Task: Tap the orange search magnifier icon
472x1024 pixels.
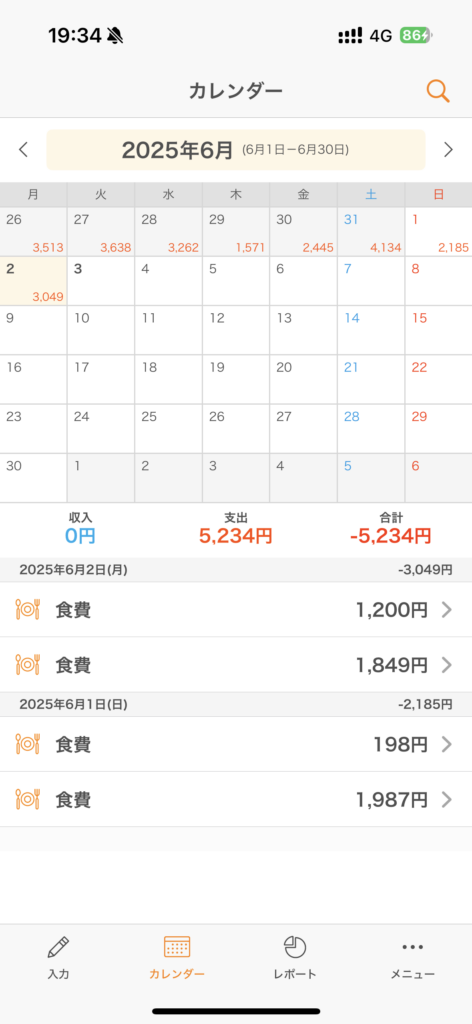Action: click(438, 91)
